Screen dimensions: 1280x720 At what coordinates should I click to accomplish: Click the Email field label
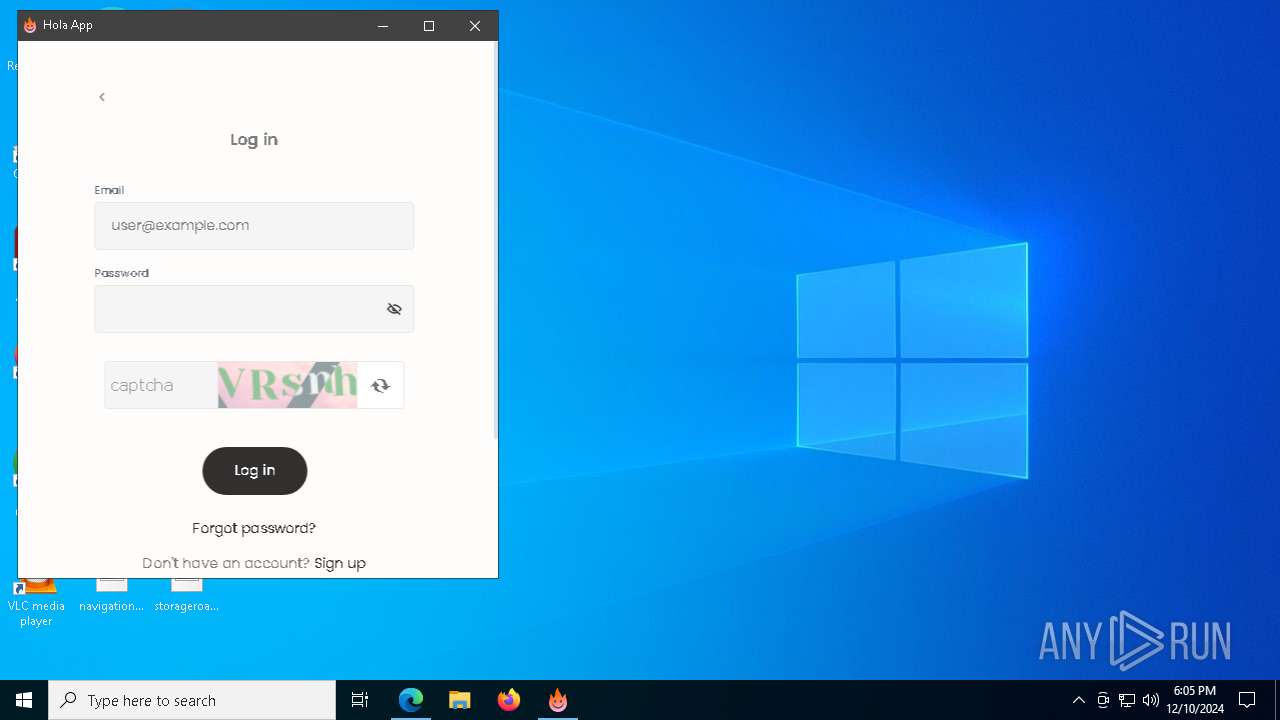[x=109, y=190]
